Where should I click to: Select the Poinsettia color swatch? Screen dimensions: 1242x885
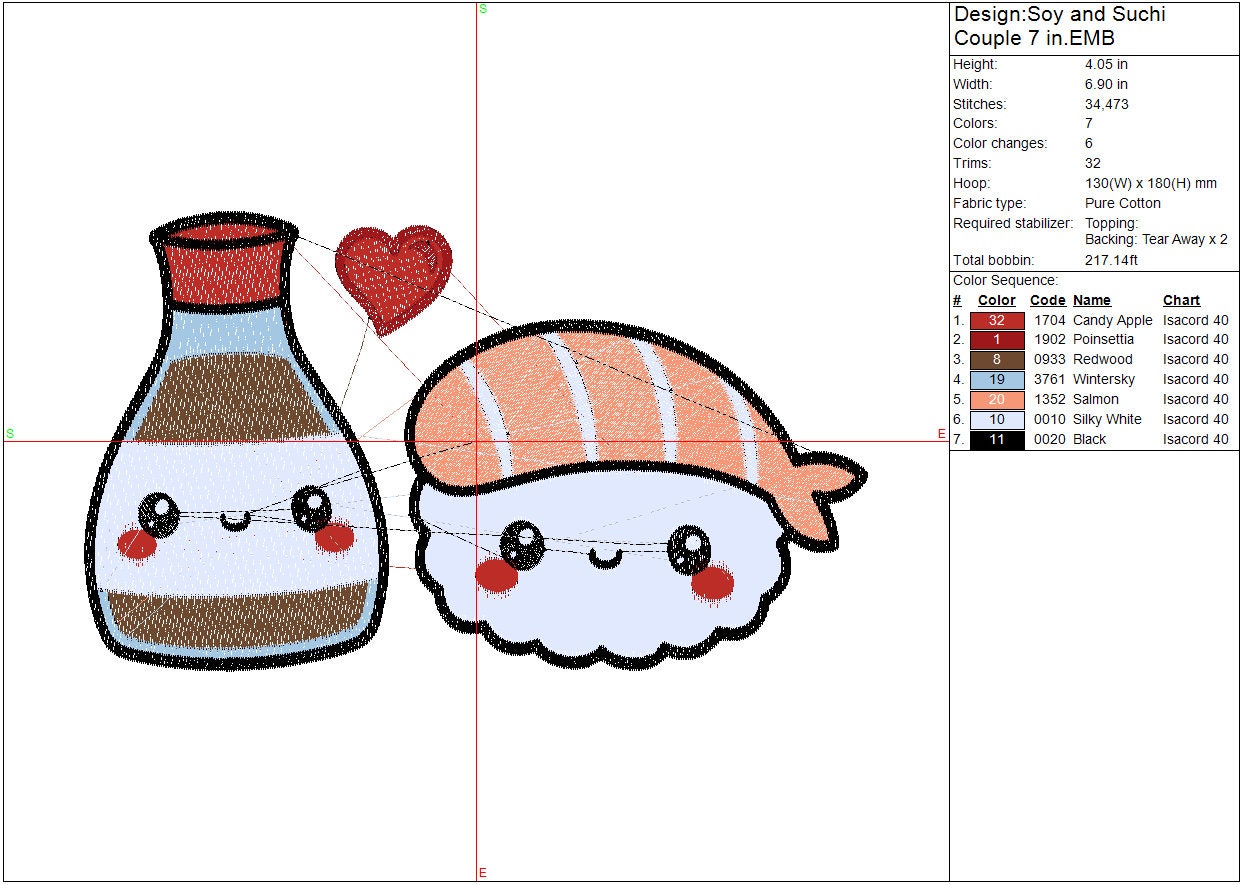pos(997,340)
